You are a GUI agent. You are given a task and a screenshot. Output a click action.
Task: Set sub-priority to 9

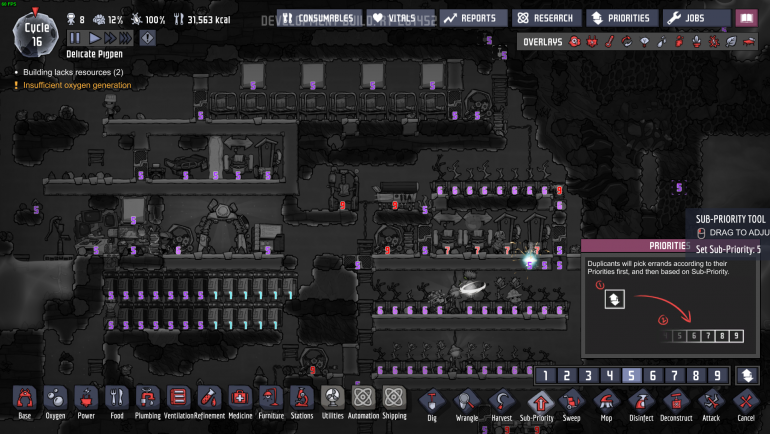click(x=717, y=376)
